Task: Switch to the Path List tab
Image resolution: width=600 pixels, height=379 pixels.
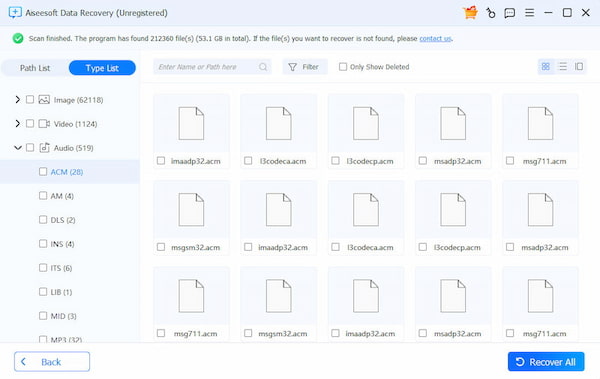Action: [35, 68]
